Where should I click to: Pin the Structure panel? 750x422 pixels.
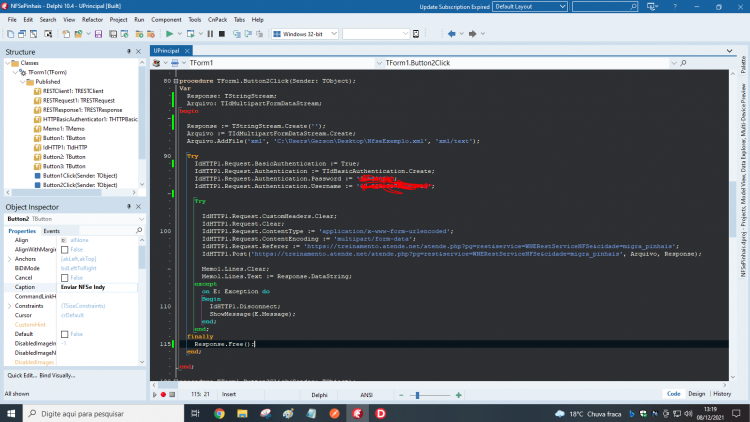129,52
